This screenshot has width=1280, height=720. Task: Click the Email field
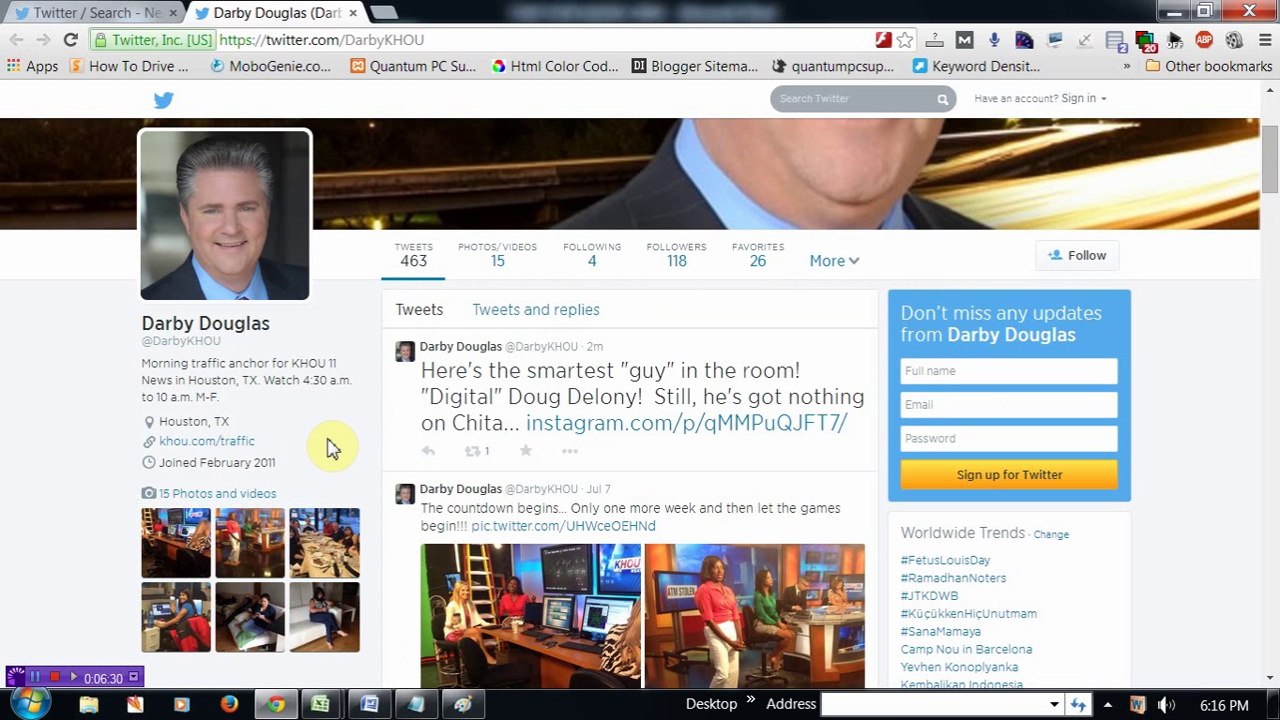click(1009, 405)
